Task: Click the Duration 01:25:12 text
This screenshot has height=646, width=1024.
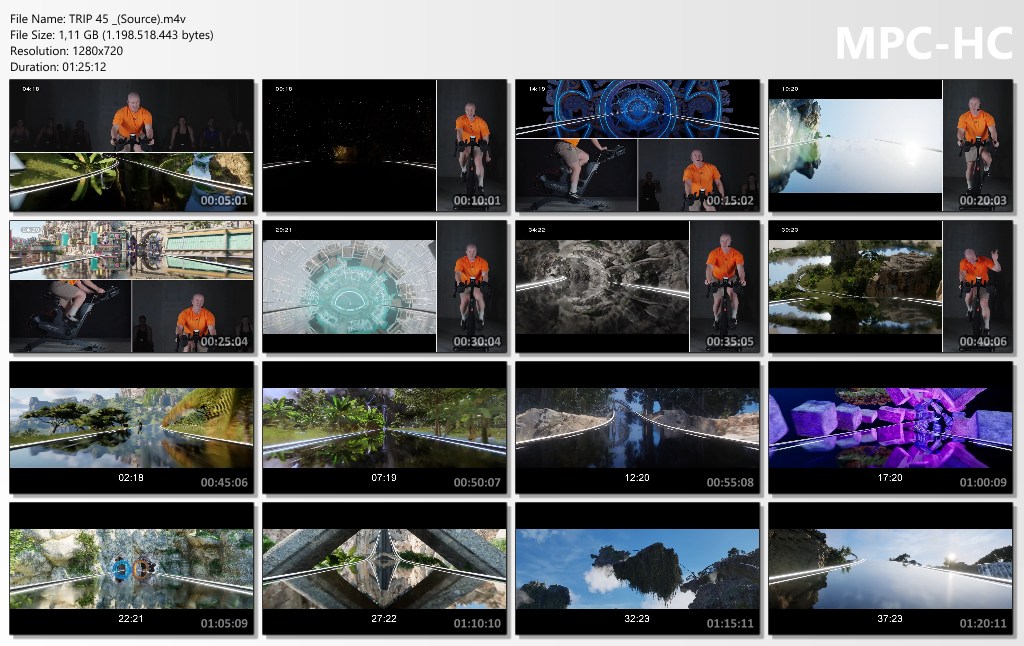Action: tap(58, 67)
